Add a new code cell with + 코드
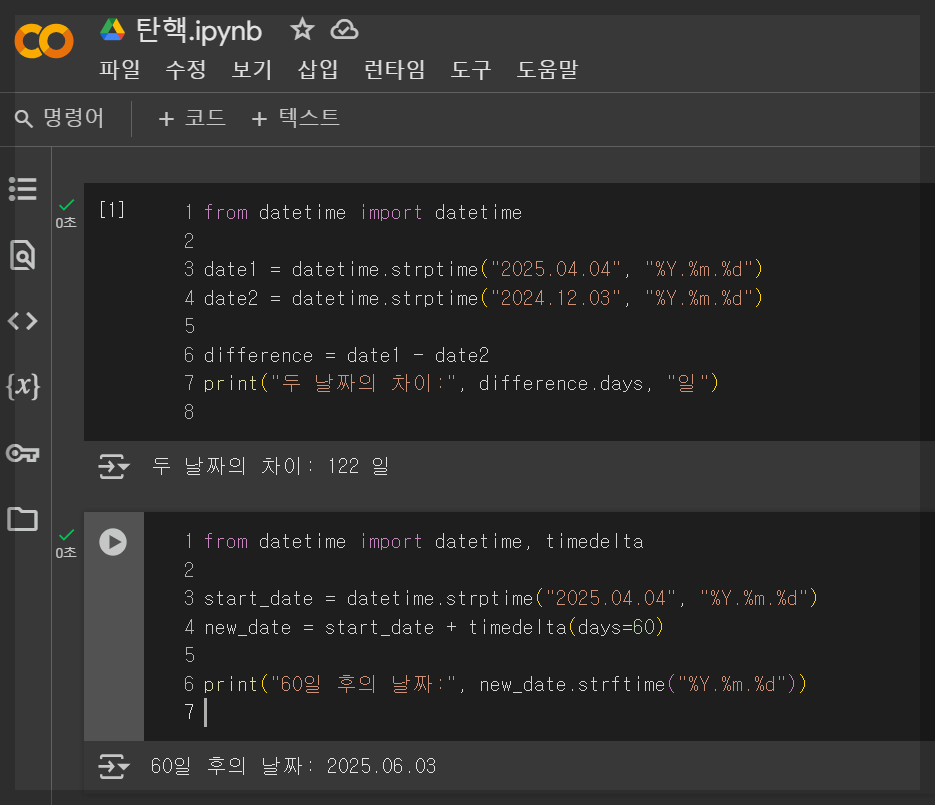 pos(191,118)
